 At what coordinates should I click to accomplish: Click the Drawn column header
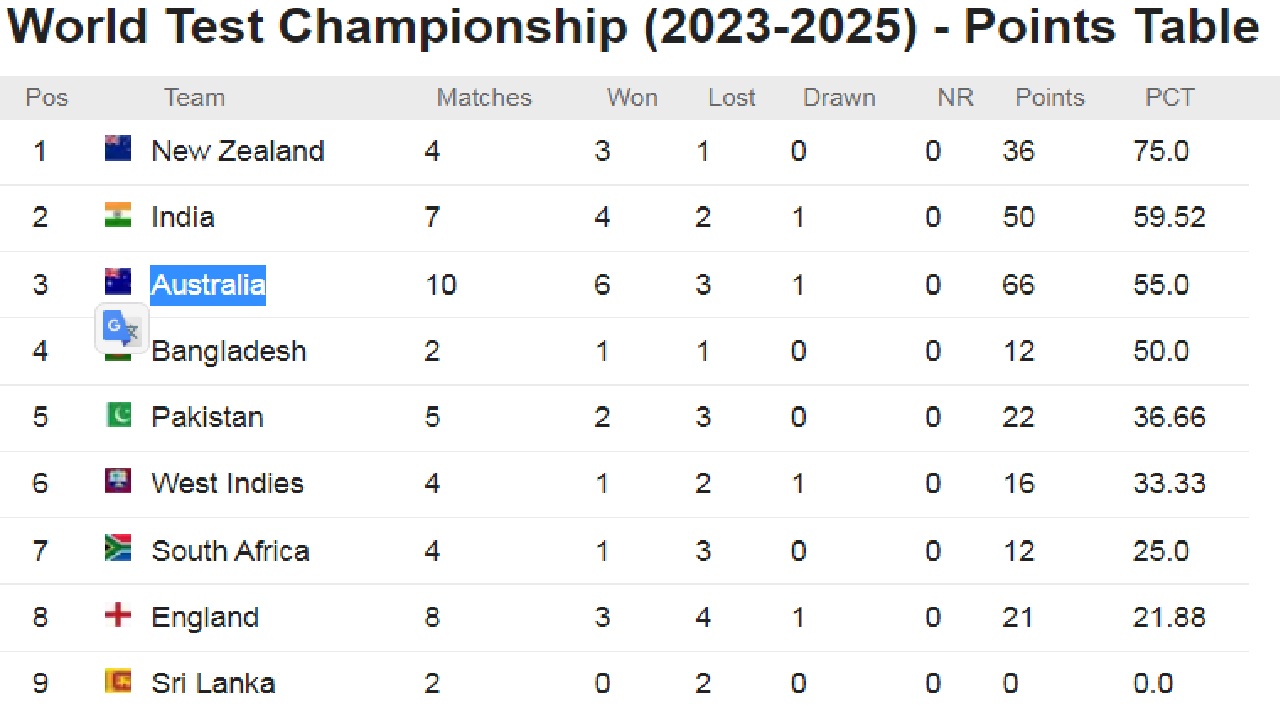(839, 98)
